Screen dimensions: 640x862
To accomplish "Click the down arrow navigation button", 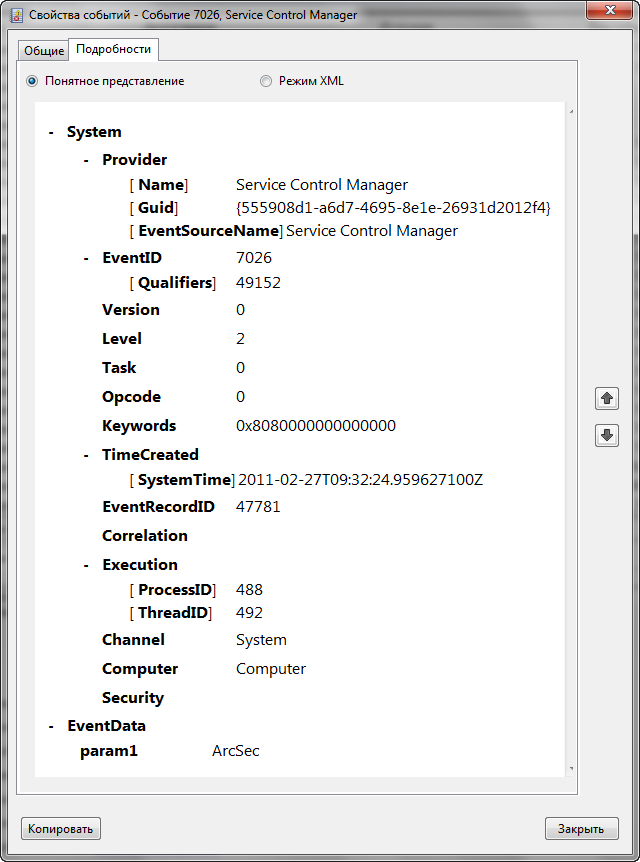I will (607, 435).
